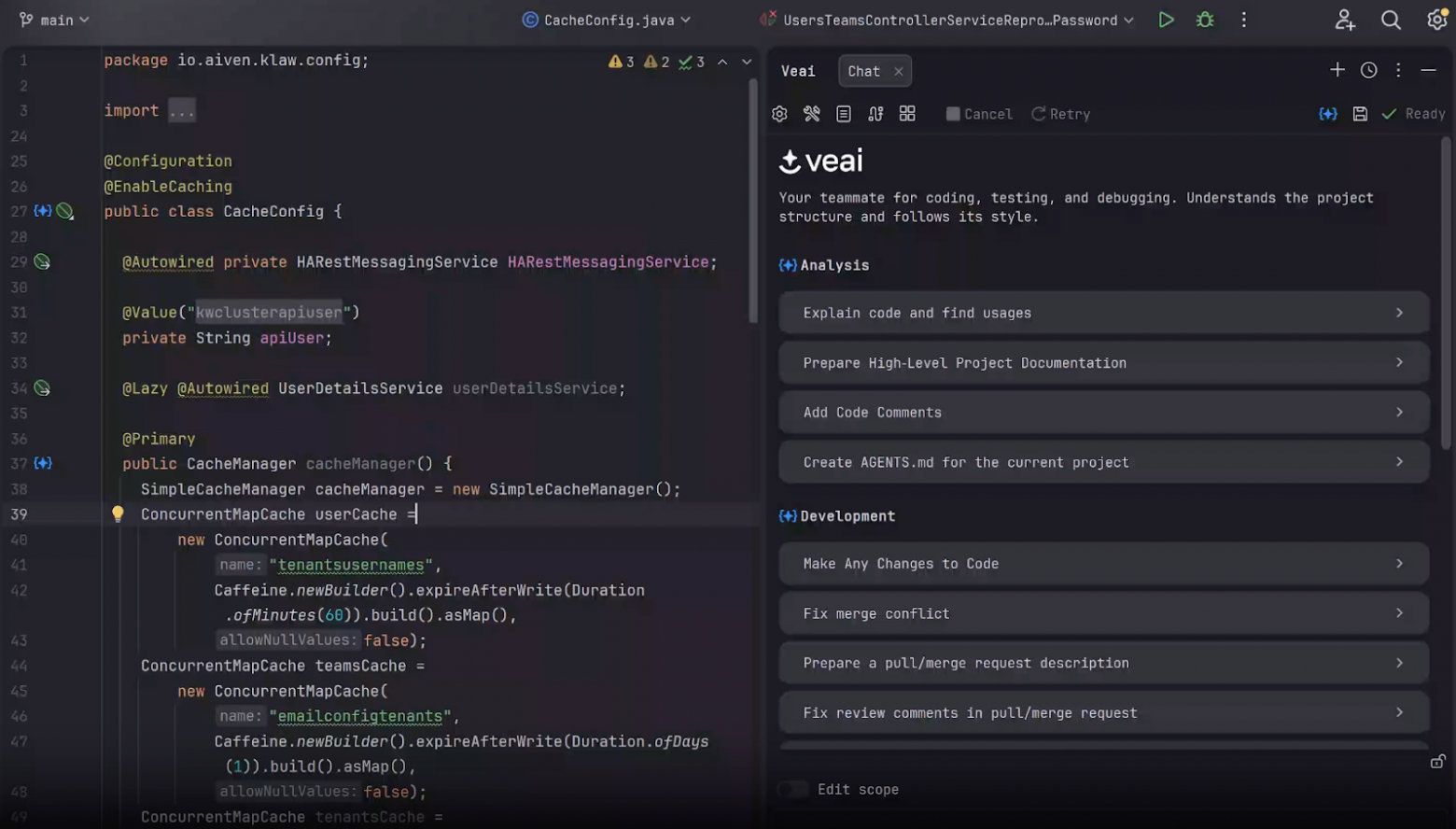Open the run configuration dropdown
Screen dimensions: 1456x829
[950, 20]
